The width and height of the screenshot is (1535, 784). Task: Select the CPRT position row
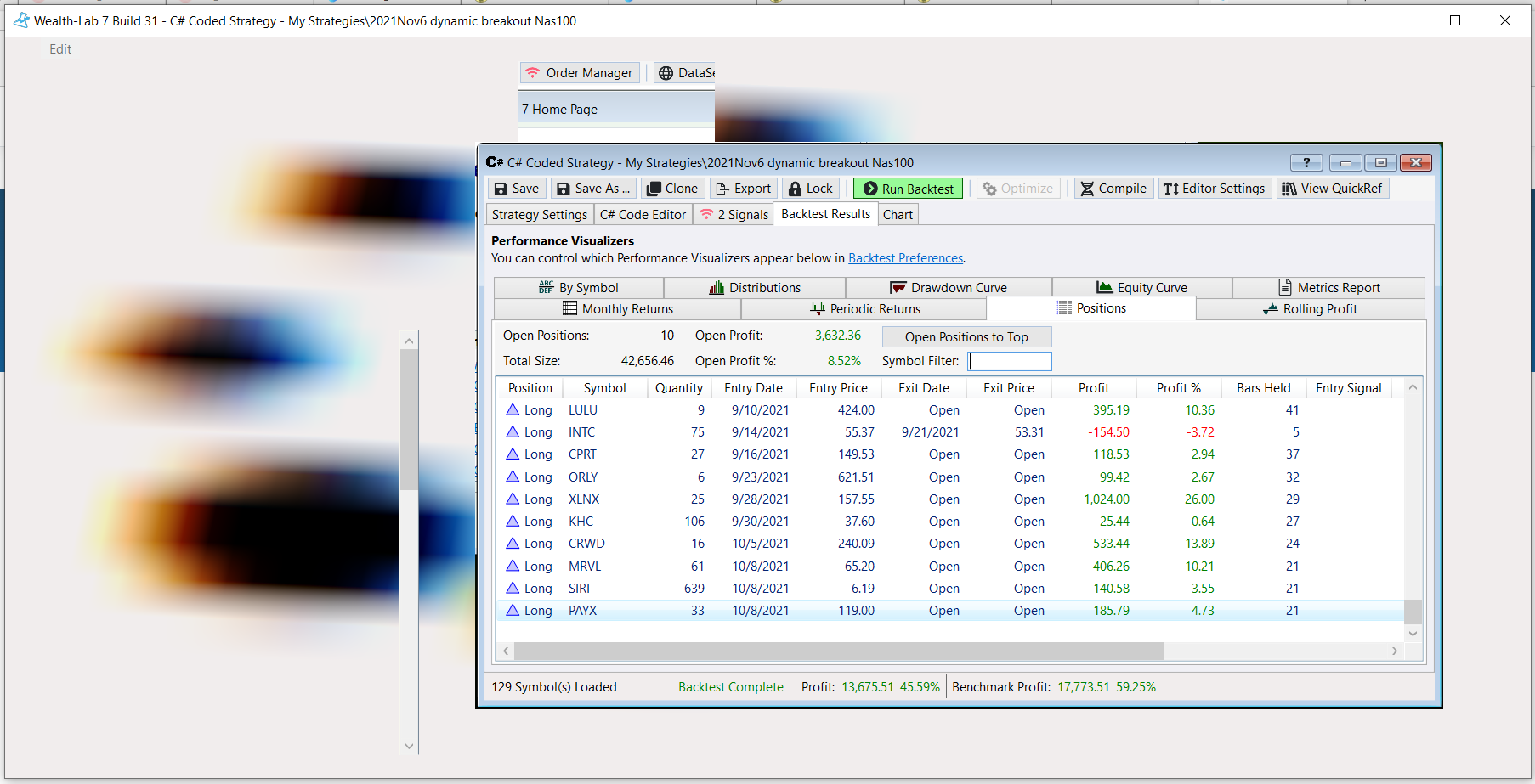click(950, 454)
